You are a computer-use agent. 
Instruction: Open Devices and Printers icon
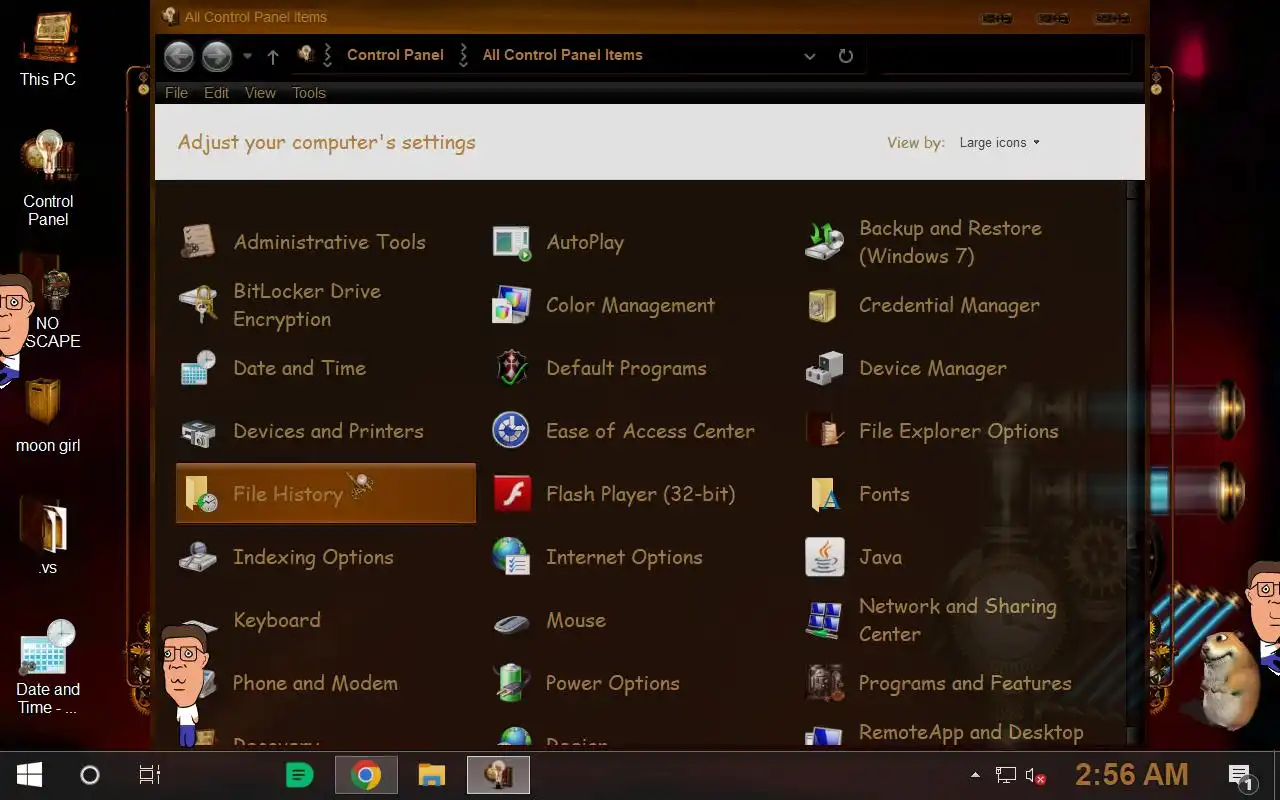tap(198, 431)
